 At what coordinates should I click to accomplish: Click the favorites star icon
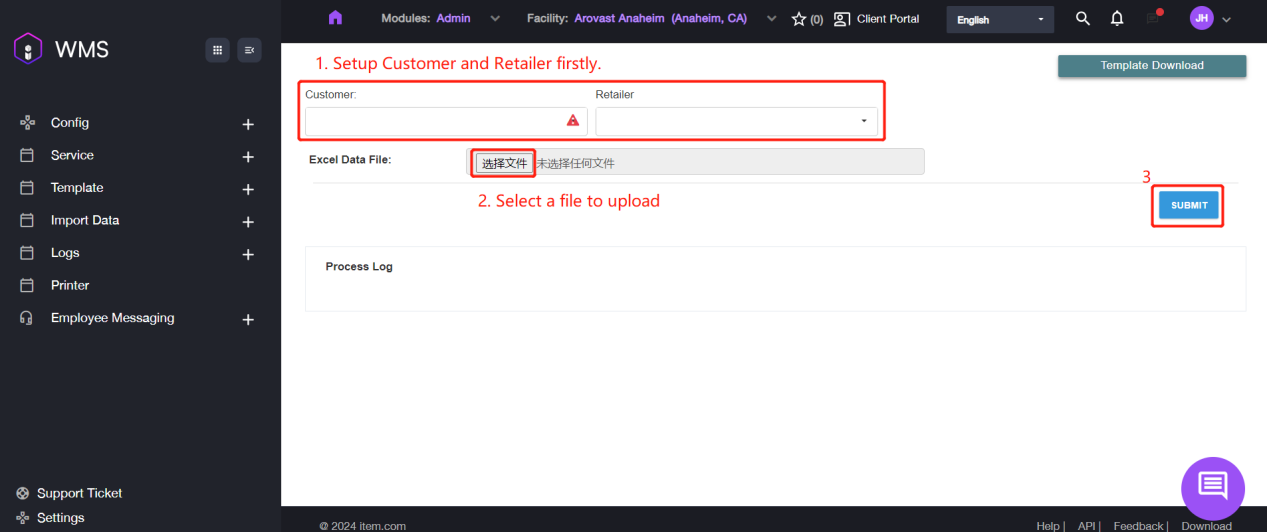(x=799, y=19)
